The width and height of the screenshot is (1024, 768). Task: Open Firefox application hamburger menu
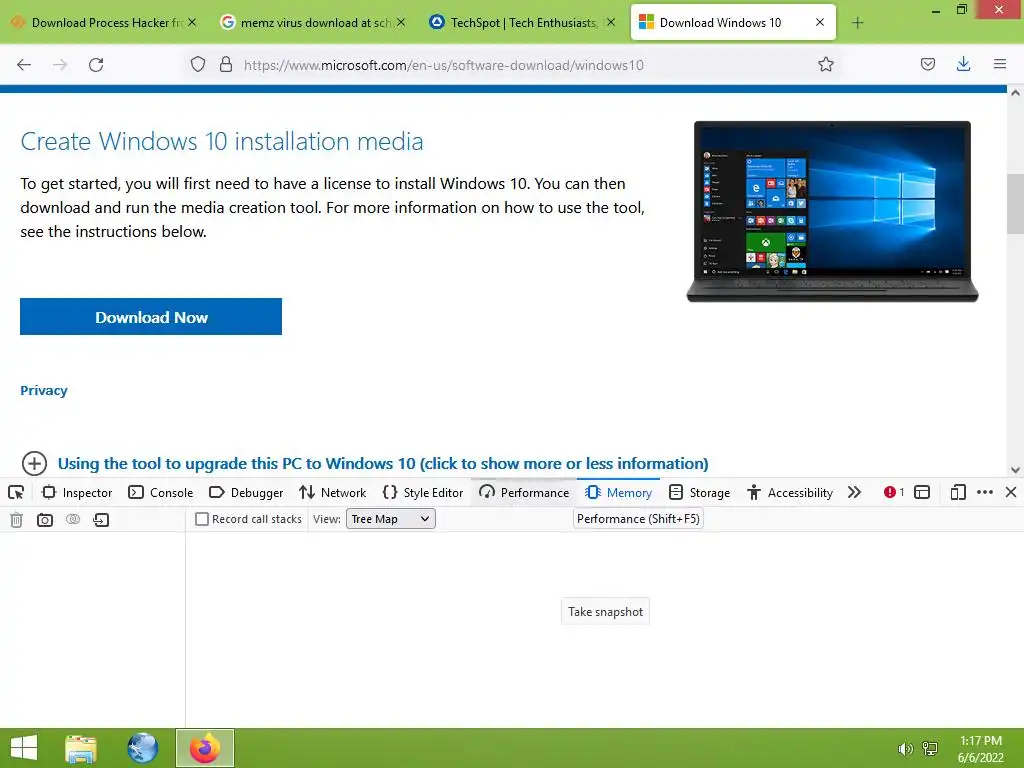(999, 64)
